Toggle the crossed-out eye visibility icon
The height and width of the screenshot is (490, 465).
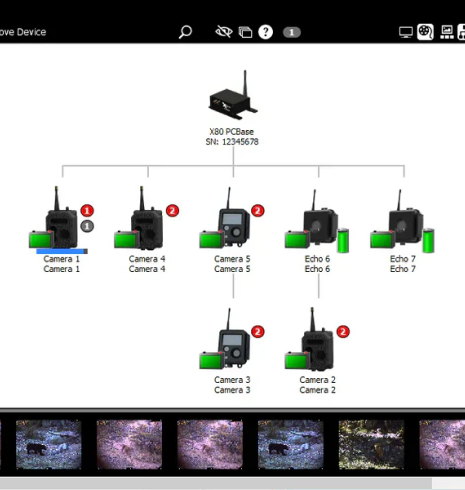[x=224, y=32]
